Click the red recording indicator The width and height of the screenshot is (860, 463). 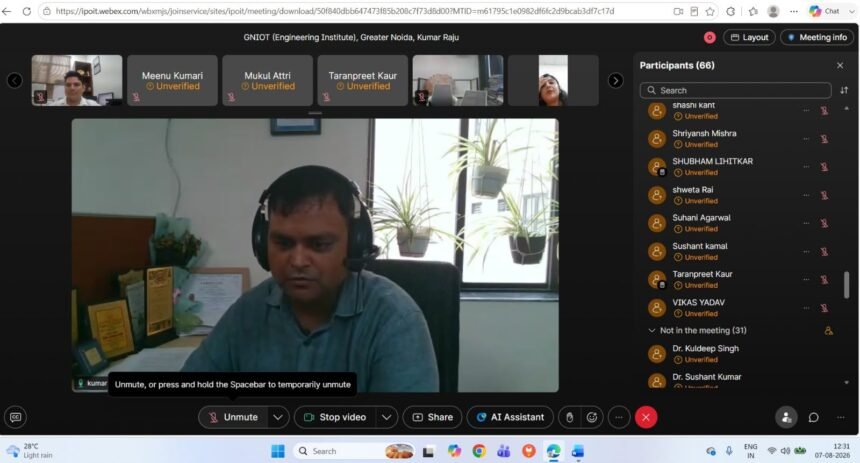pyautogui.click(x=709, y=37)
